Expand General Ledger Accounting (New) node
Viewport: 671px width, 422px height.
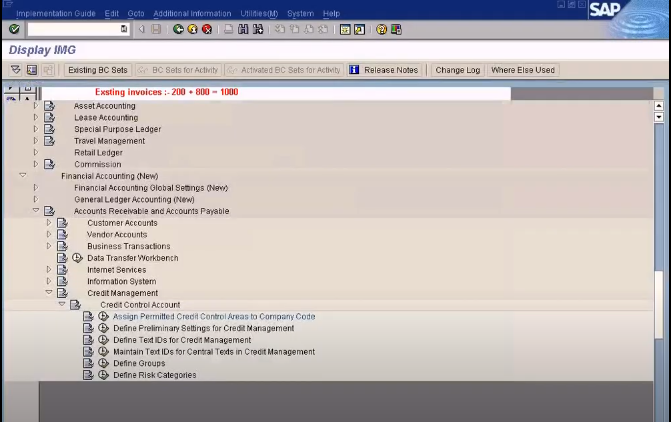point(36,199)
